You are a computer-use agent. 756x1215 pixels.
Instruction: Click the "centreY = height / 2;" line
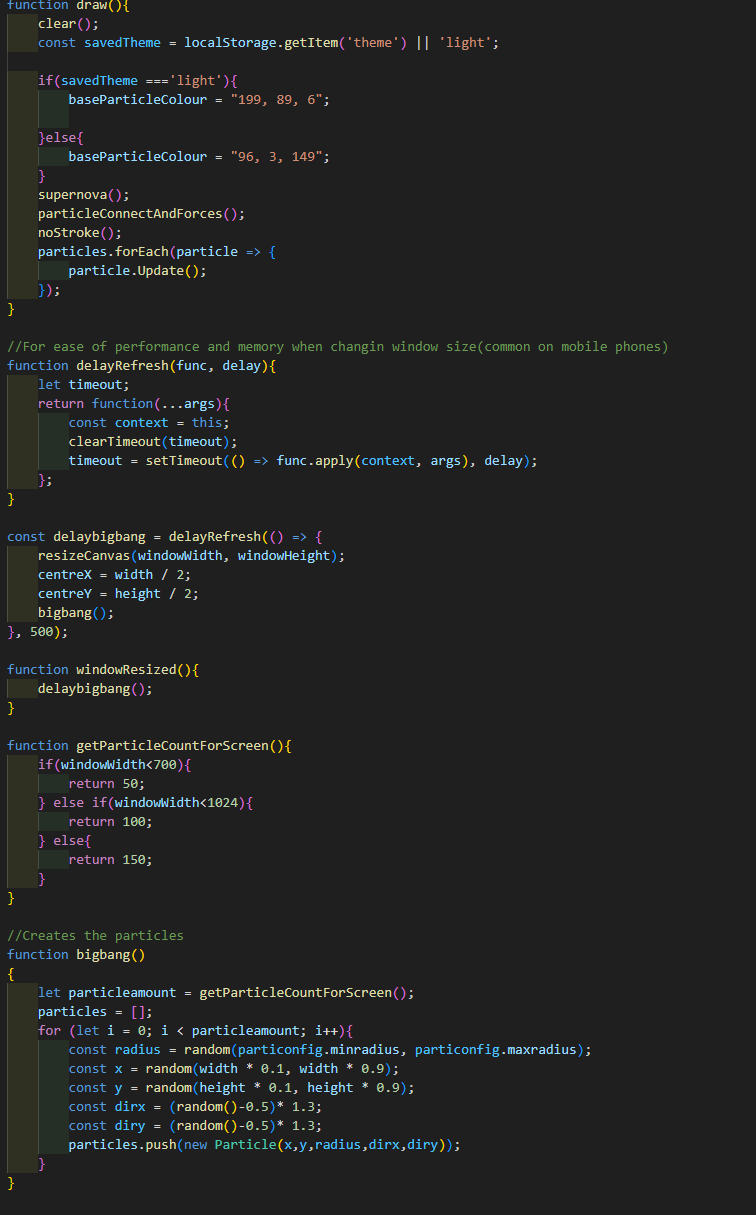[118, 594]
